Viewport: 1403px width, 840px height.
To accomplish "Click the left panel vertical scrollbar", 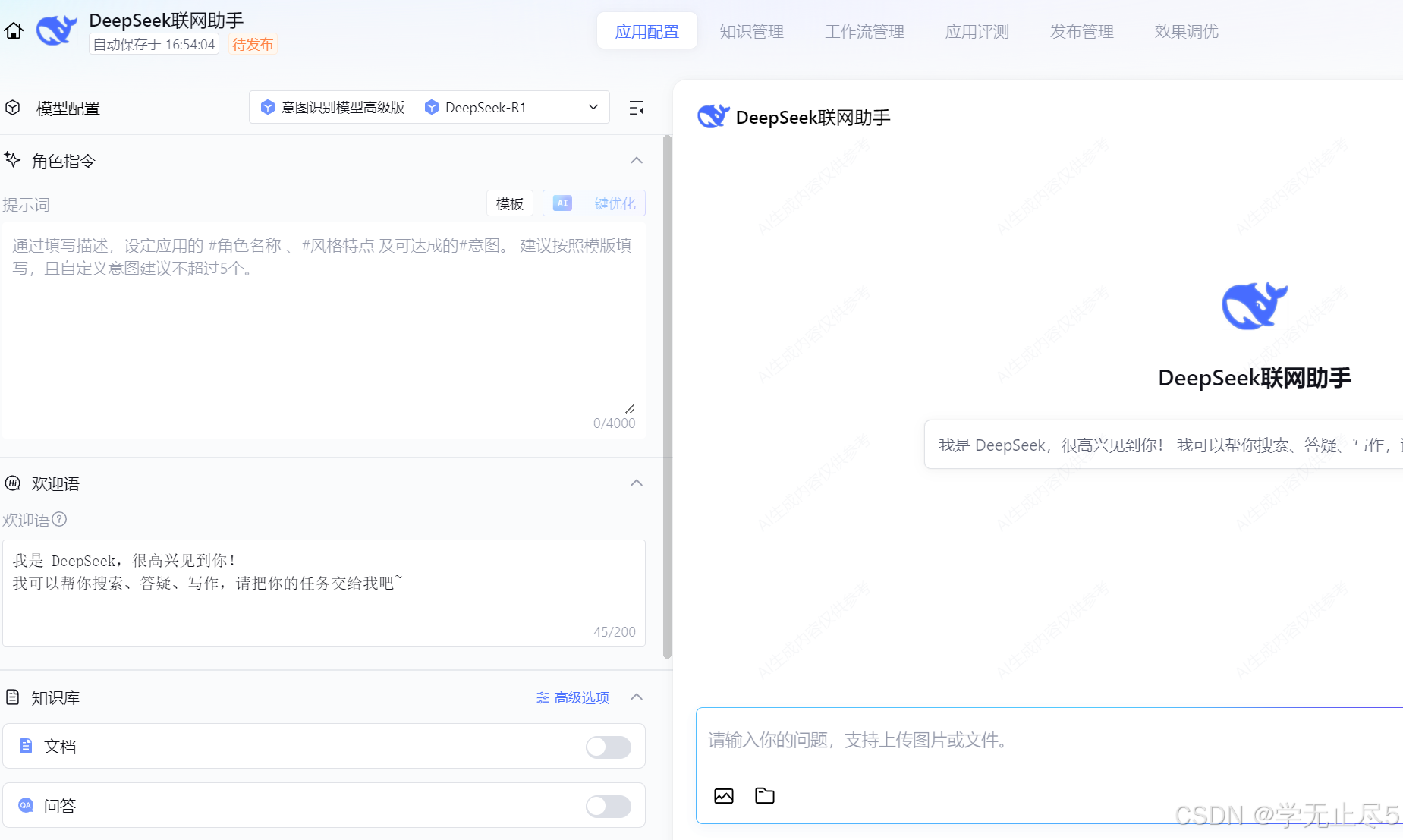I will pyautogui.click(x=668, y=397).
